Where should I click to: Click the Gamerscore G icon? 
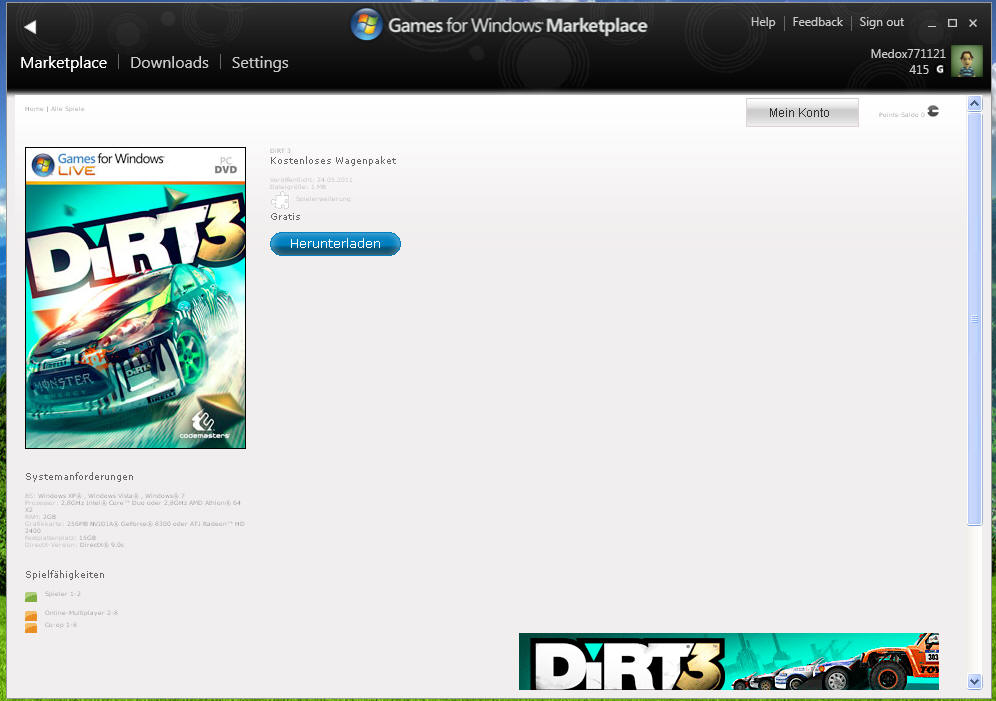[x=939, y=69]
